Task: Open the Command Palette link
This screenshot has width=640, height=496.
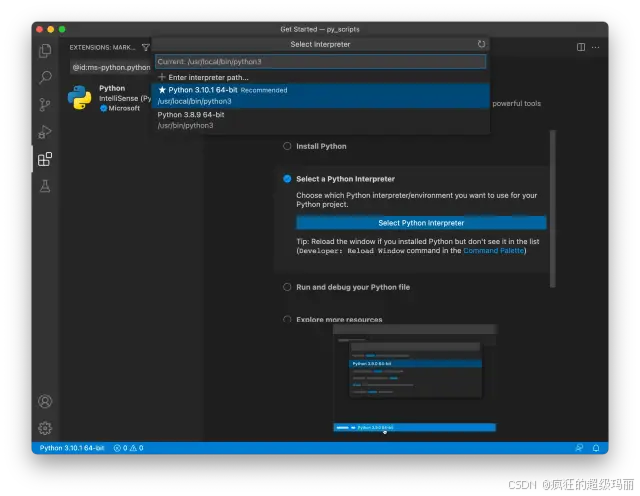Action: click(x=493, y=251)
